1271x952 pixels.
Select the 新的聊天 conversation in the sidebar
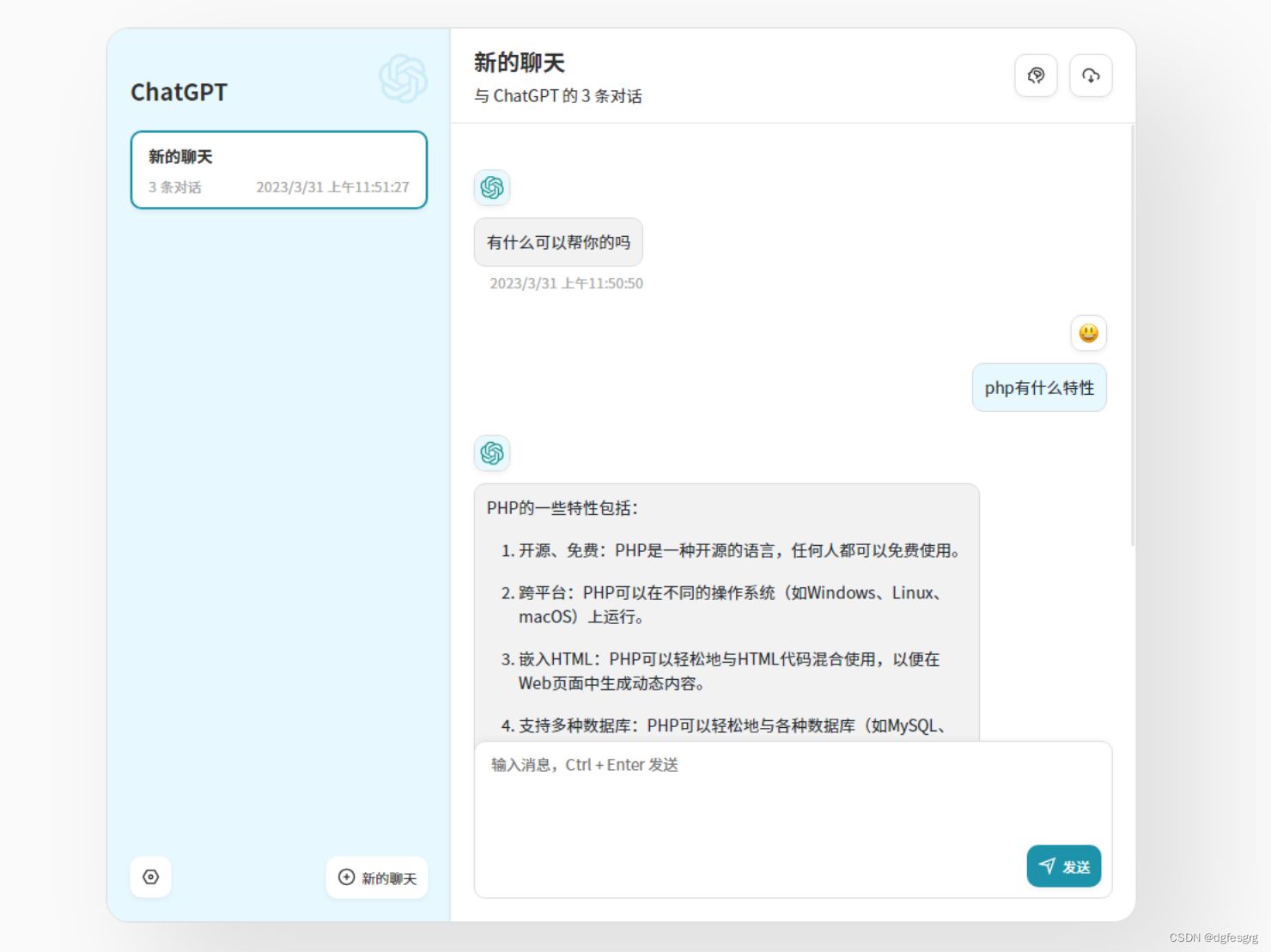[x=278, y=169]
